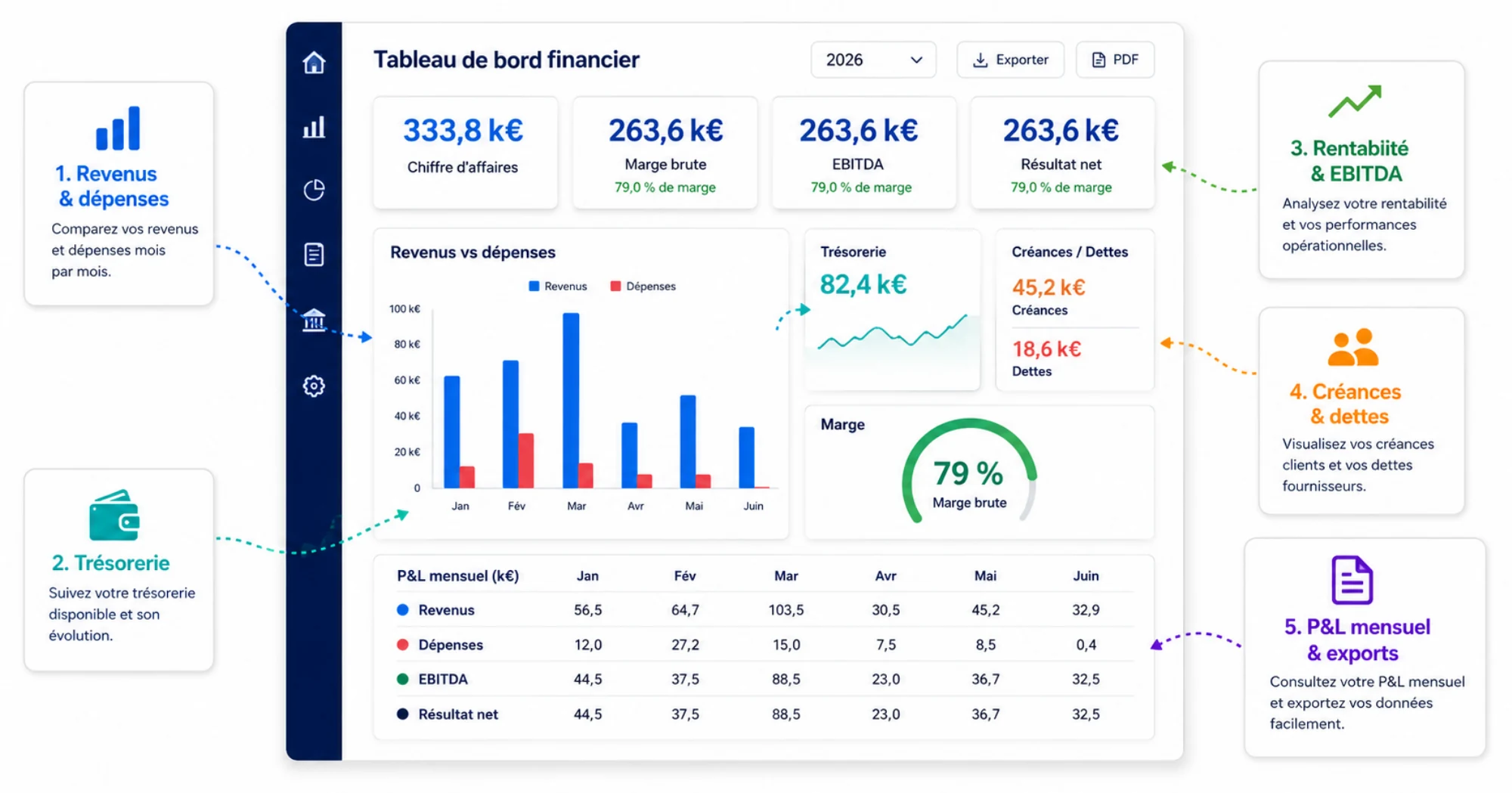Toggle the blue Revenus legend swatch
This screenshot has width=1512, height=793.
click(x=534, y=286)
